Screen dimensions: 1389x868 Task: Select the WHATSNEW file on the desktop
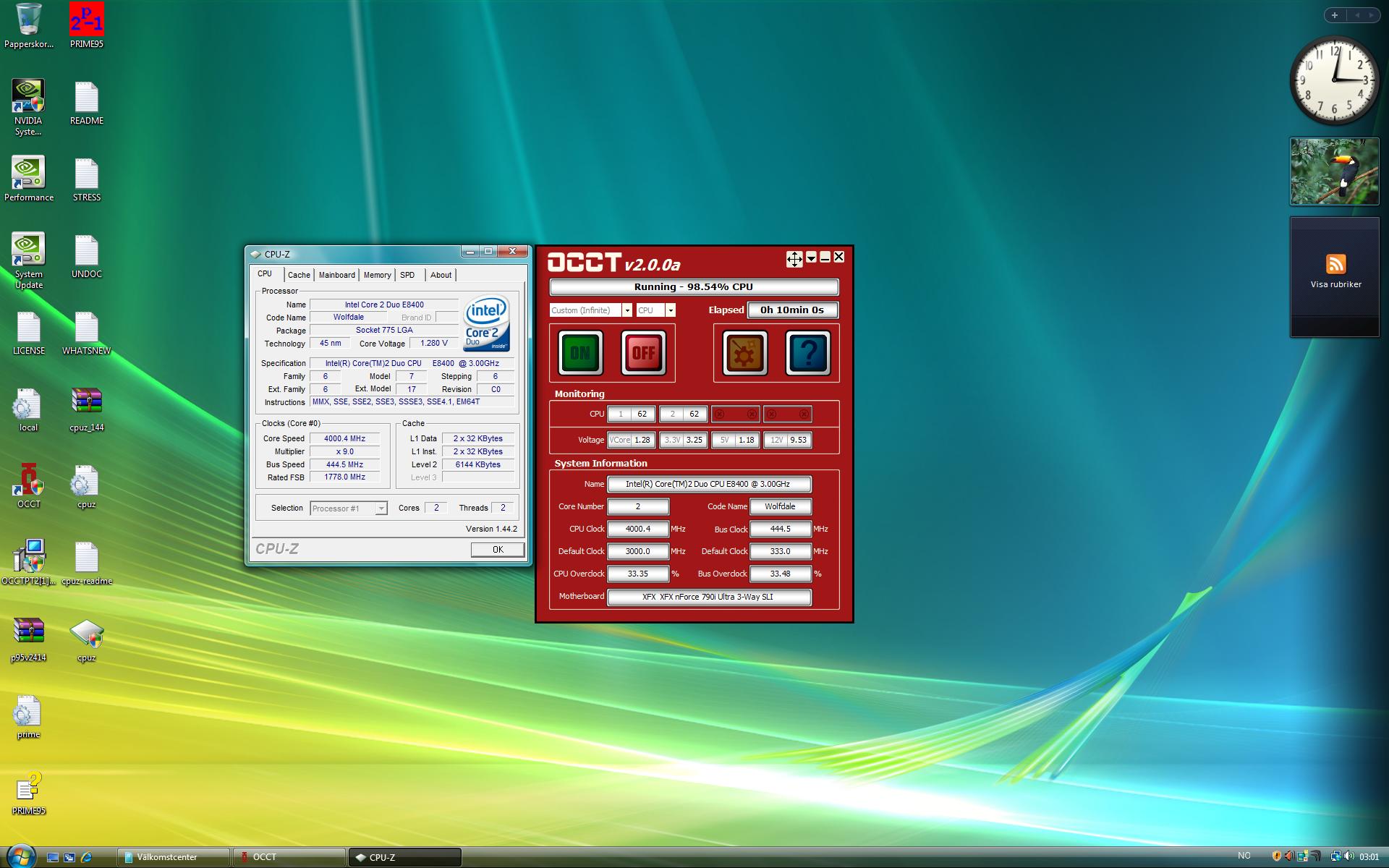(x=86, y=333)
